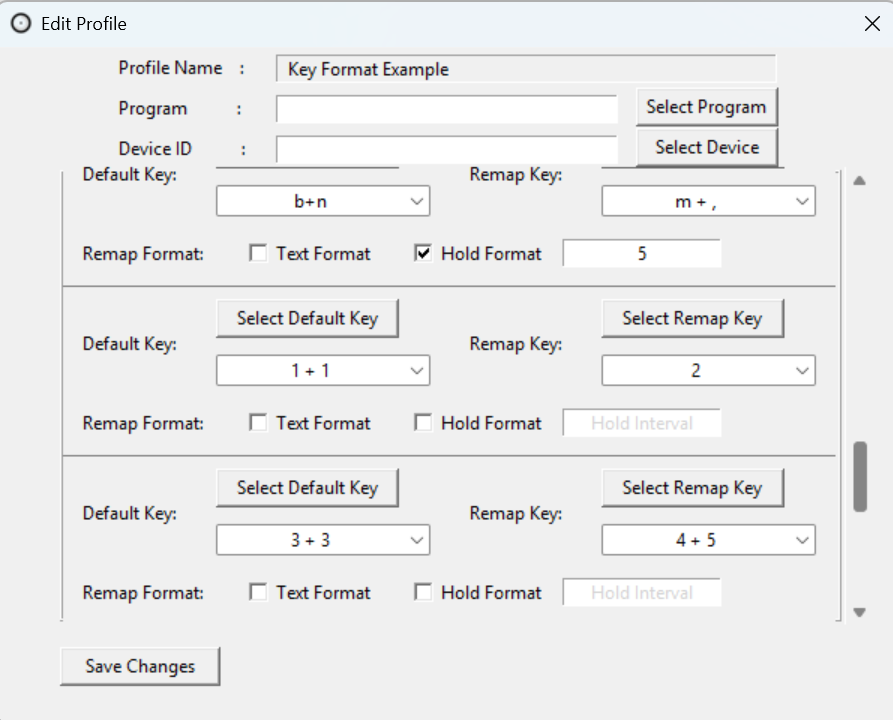Click the scrollbar down arrow
This screenshot has width=893, height=720.
pos(860,612)
